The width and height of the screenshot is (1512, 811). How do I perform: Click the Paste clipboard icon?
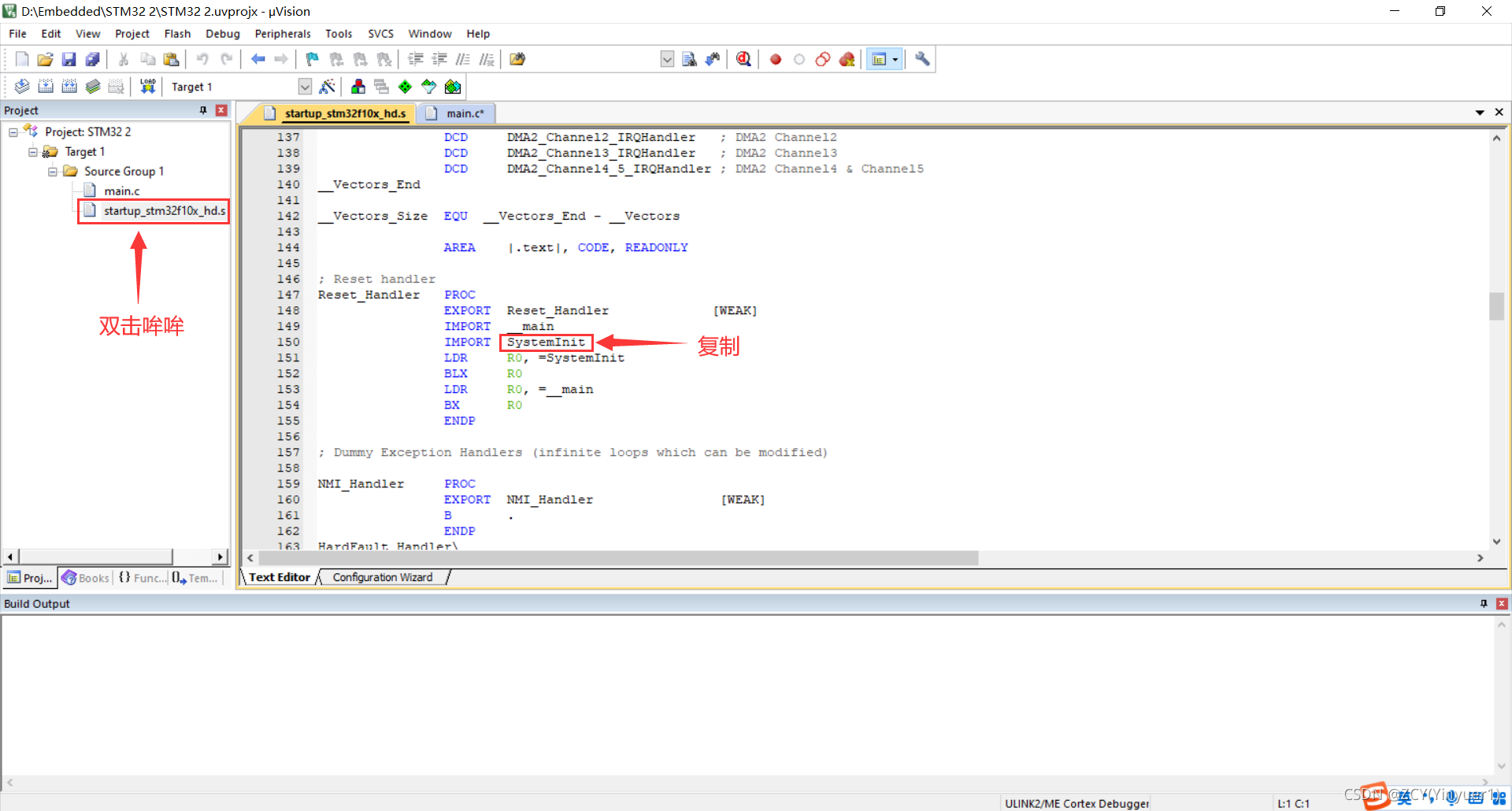171,59
